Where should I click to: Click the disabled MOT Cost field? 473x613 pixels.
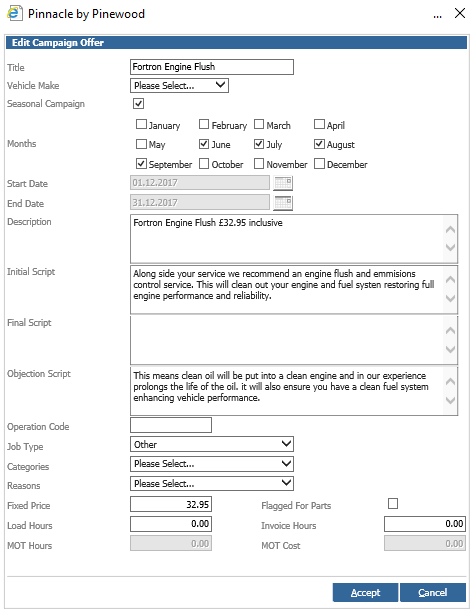tap(425, 543)
